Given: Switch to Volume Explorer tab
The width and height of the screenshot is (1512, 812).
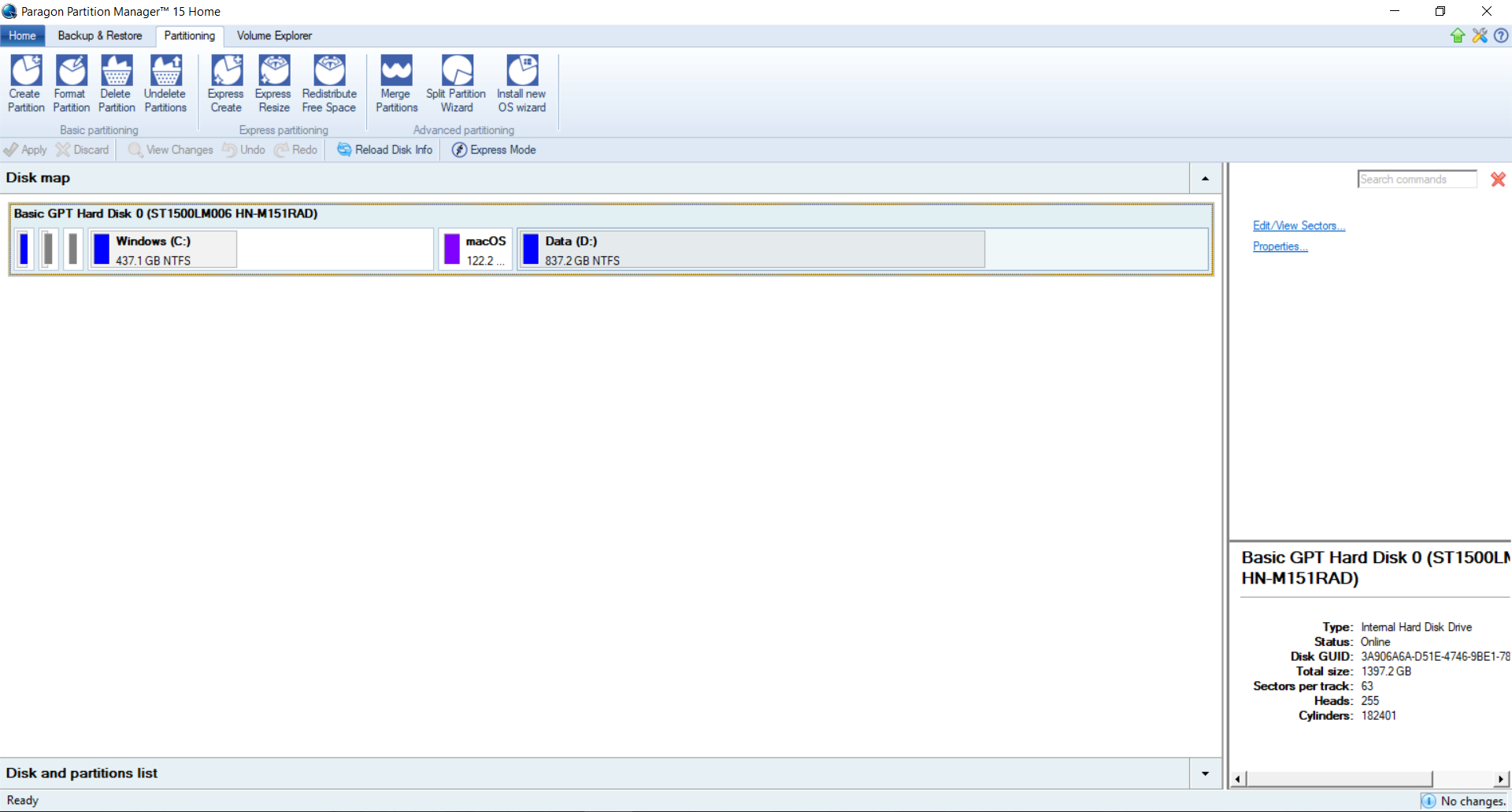Looking at the screenshot, I should pyautogui.click(x=274, y=35).
